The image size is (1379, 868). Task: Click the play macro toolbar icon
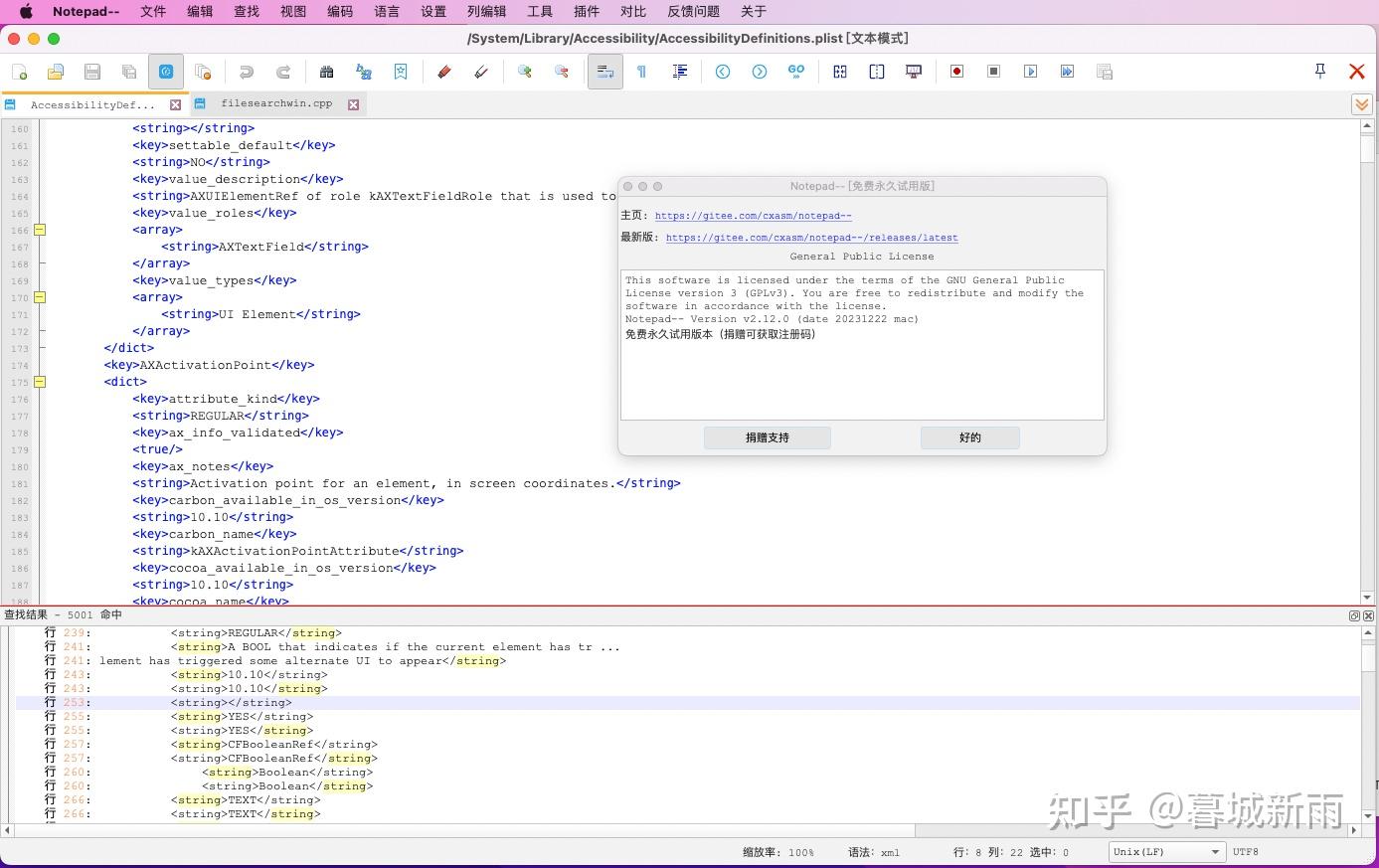click(x=1030, y=72)
